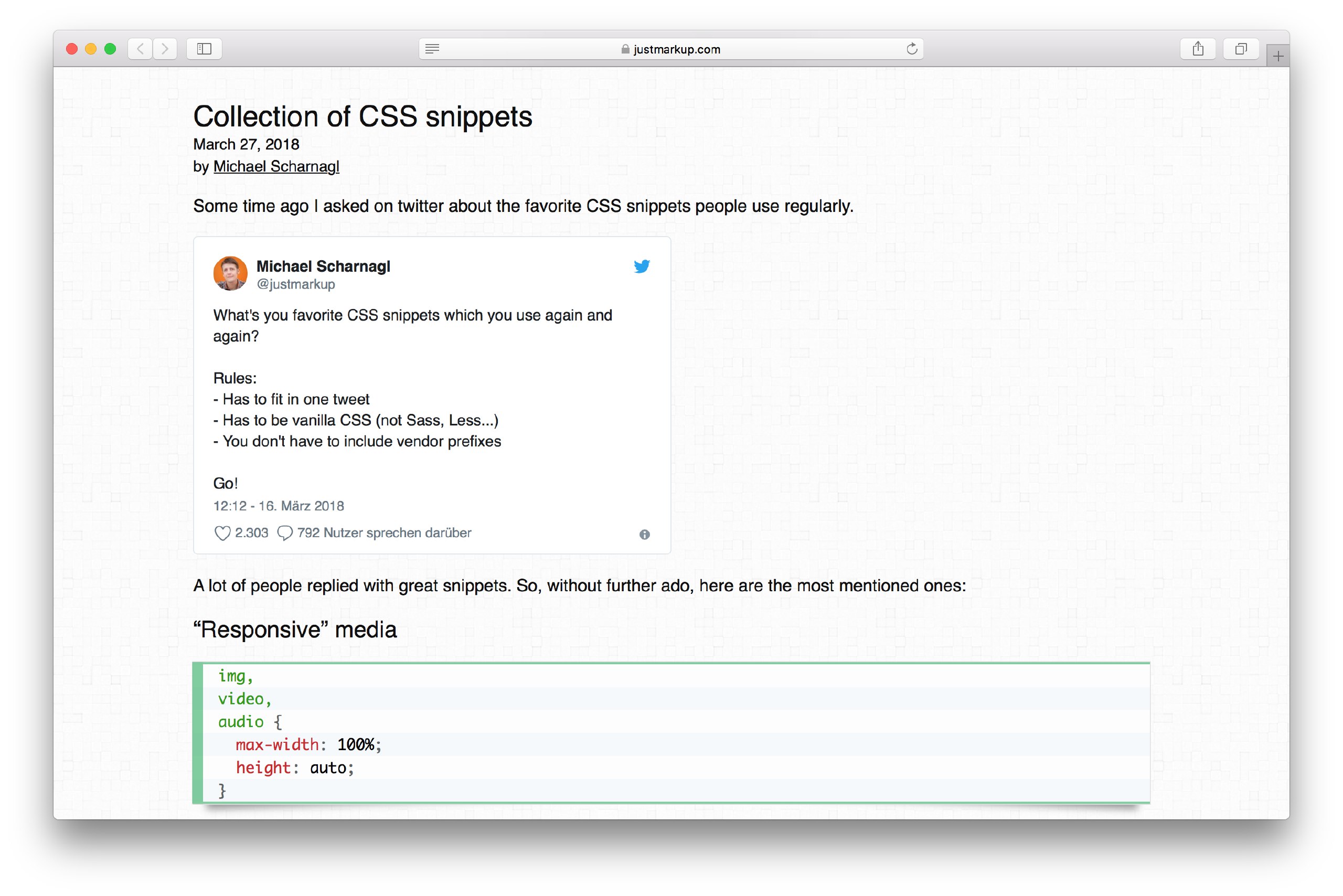Click Michael Scharnagl's avatar in the tweet
The height and width of the screenshot is (896, 1343).
(x=230, y=273)
